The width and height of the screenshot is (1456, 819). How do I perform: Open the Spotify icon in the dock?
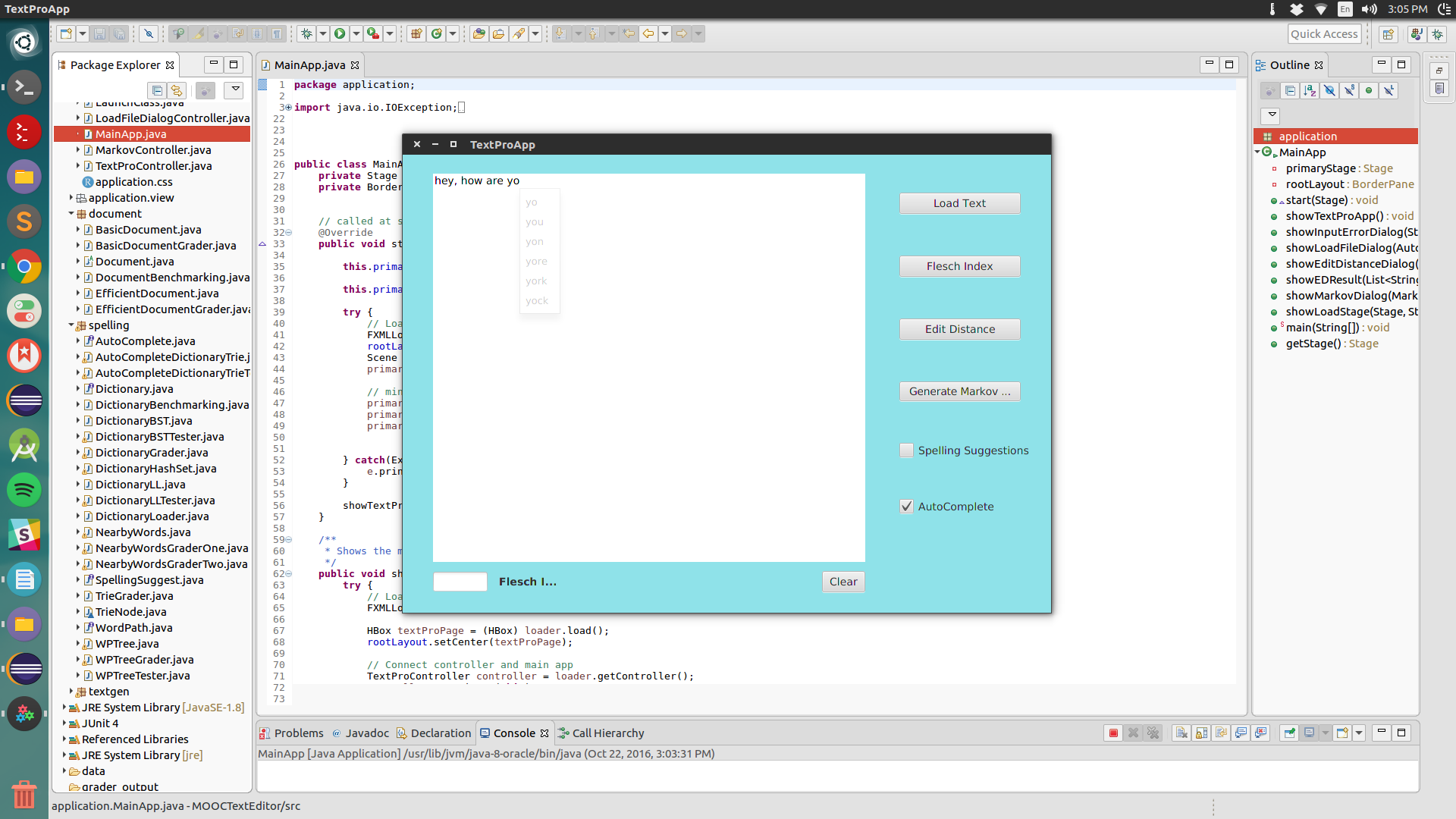click(24, 490)
